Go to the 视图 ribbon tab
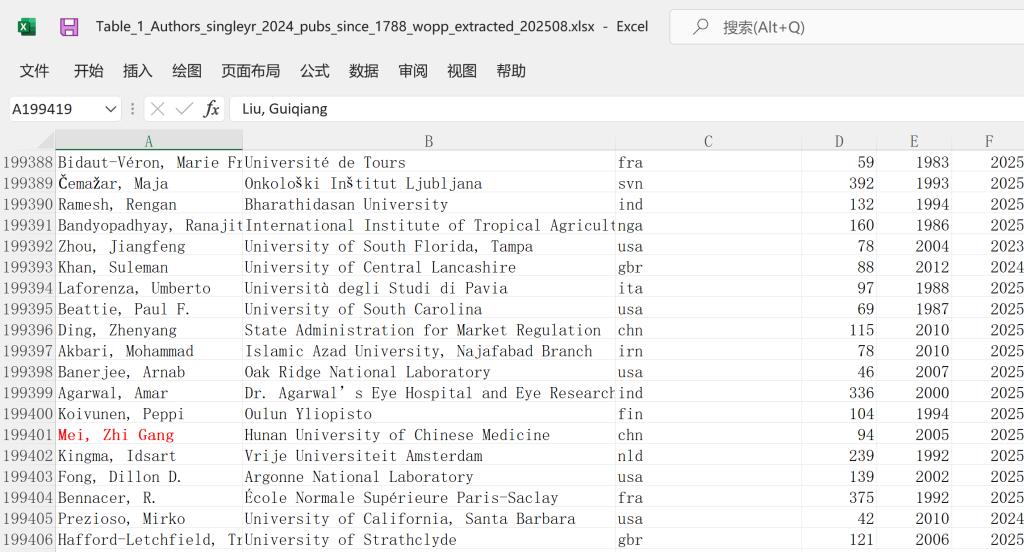Image resolution: width=1024 pixels, height=552 pixels. (461, 71)
